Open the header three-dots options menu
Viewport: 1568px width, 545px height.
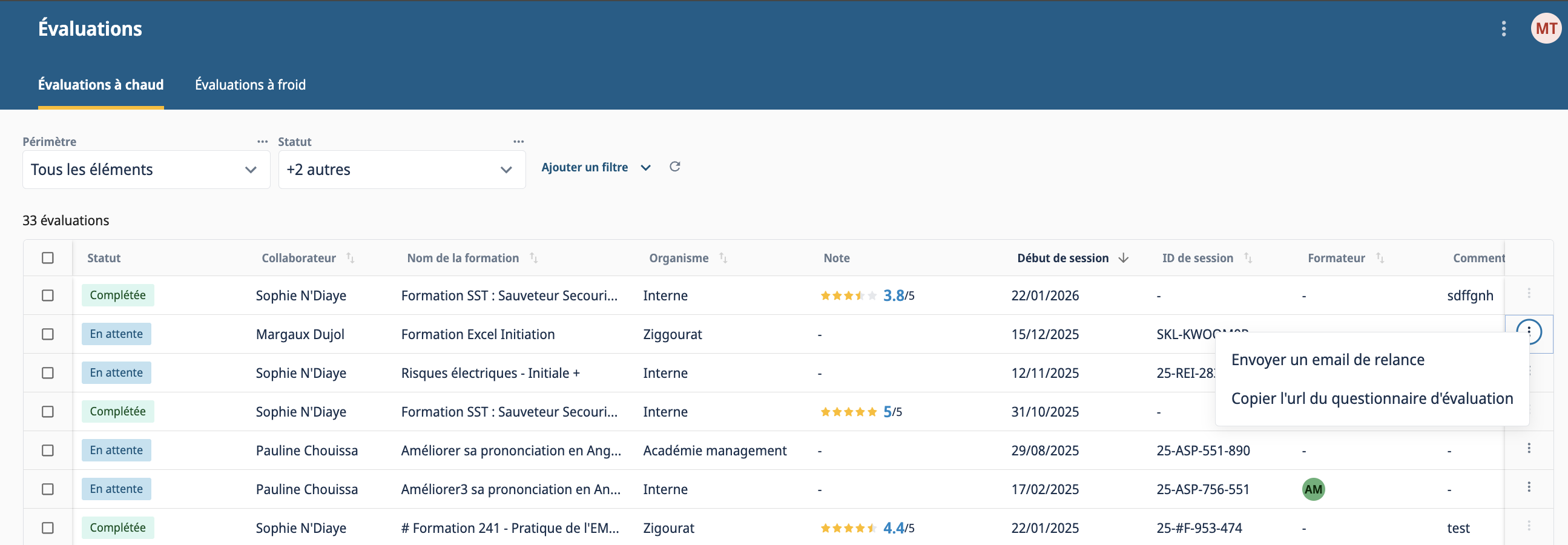tap(1503, 28)
